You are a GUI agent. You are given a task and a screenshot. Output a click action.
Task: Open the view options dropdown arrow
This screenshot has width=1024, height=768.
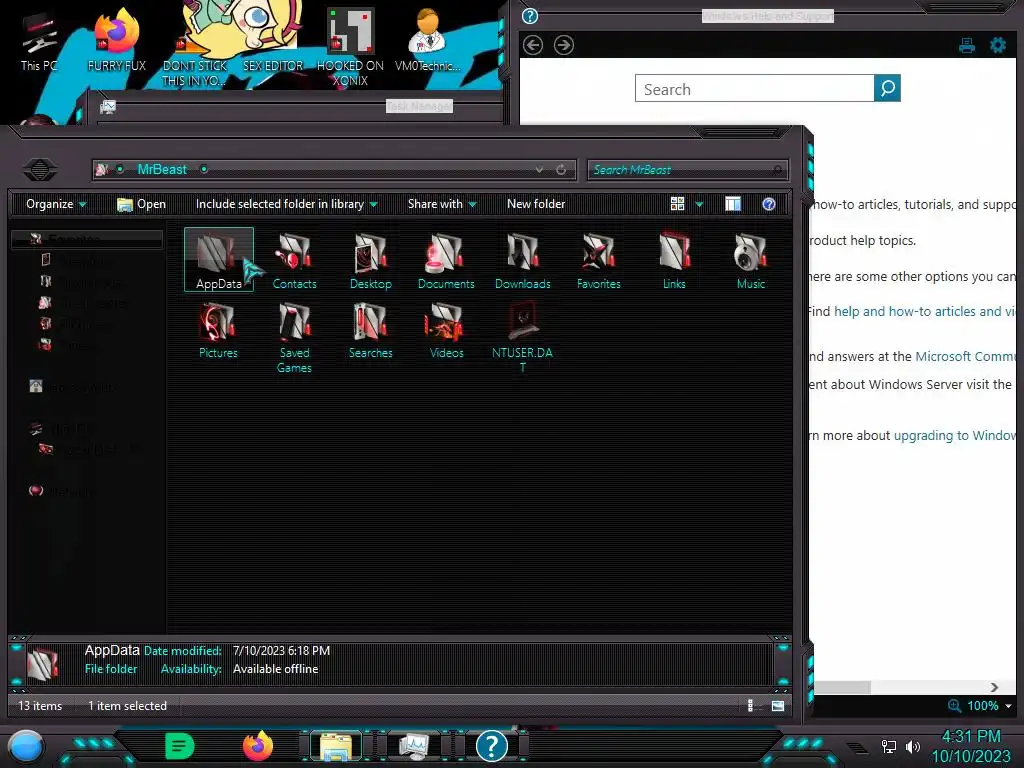pyautogui.click(x=699, y=204)
